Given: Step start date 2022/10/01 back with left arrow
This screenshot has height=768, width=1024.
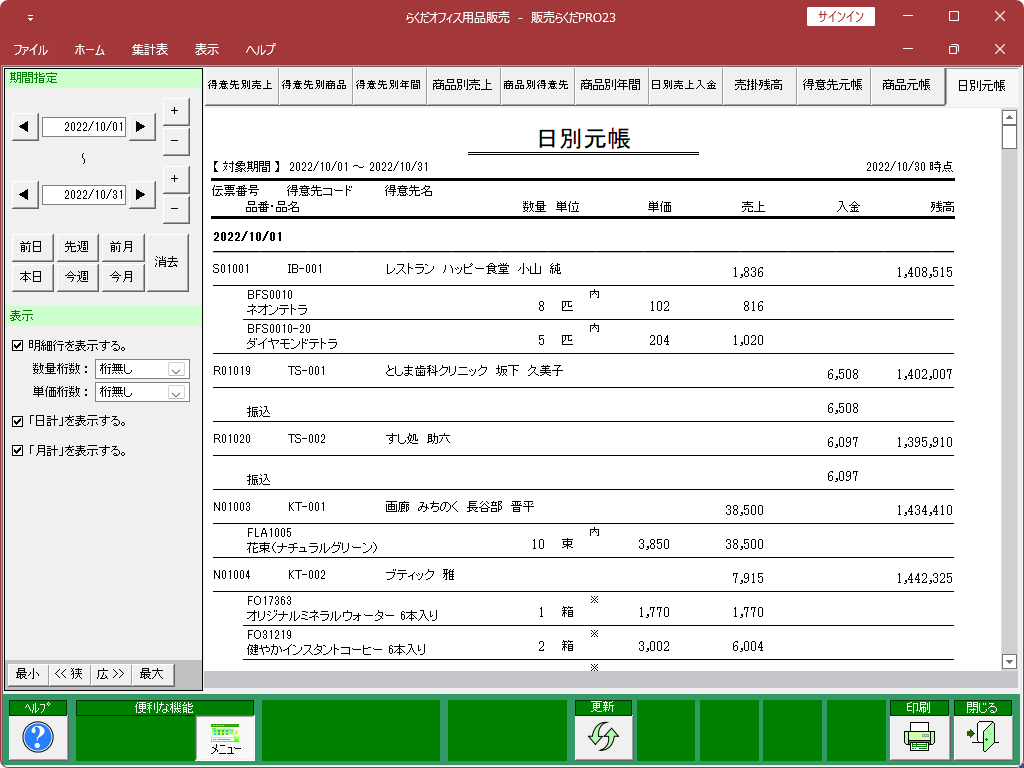Looking at the screenshot, I should click(25, 127).
